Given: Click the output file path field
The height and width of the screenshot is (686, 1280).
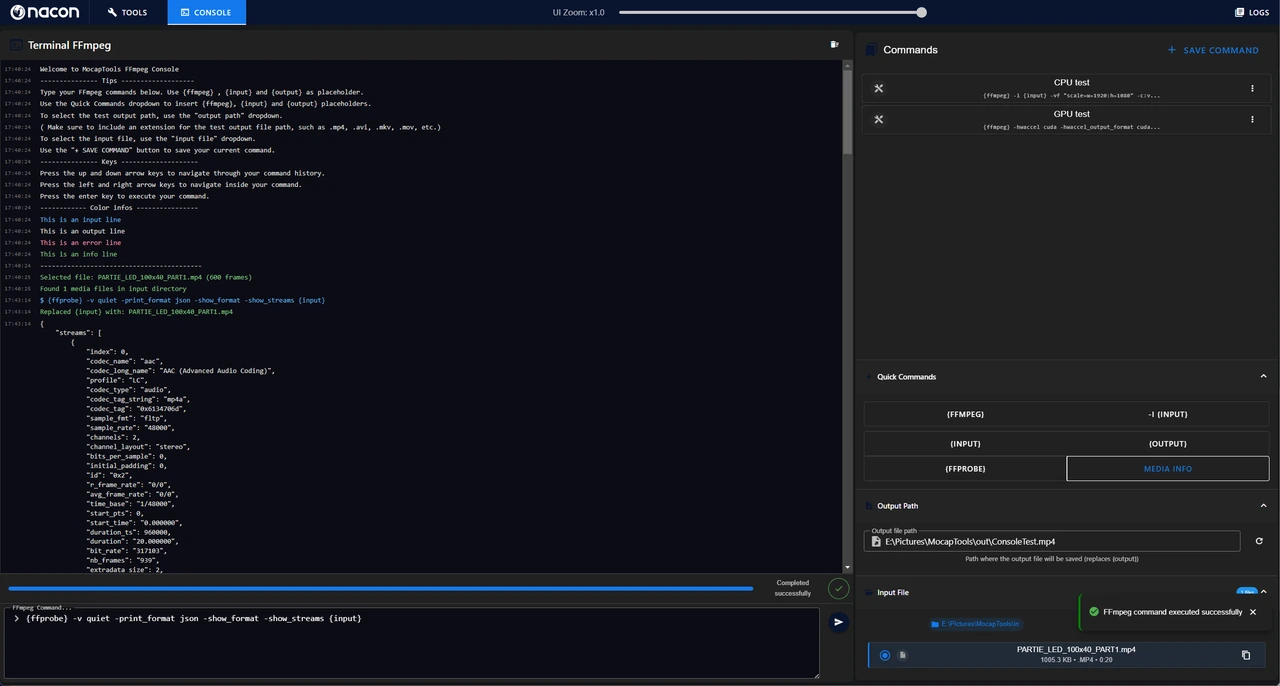Looking at the screenshot, I should [1052, 541].
